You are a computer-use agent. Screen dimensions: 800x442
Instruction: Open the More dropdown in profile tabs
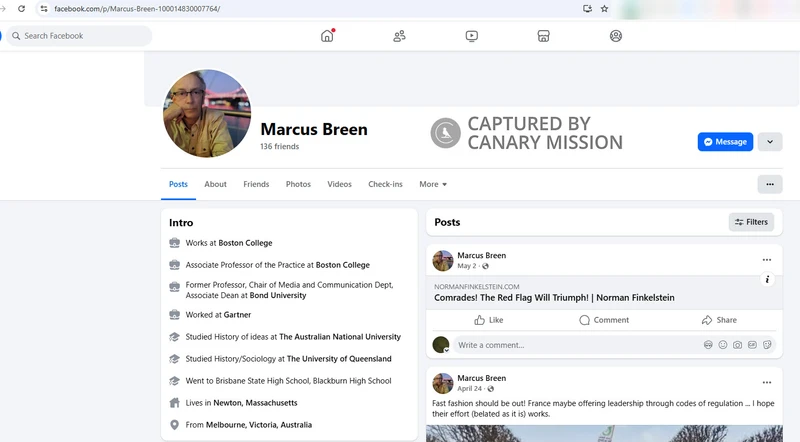[433, 184]
